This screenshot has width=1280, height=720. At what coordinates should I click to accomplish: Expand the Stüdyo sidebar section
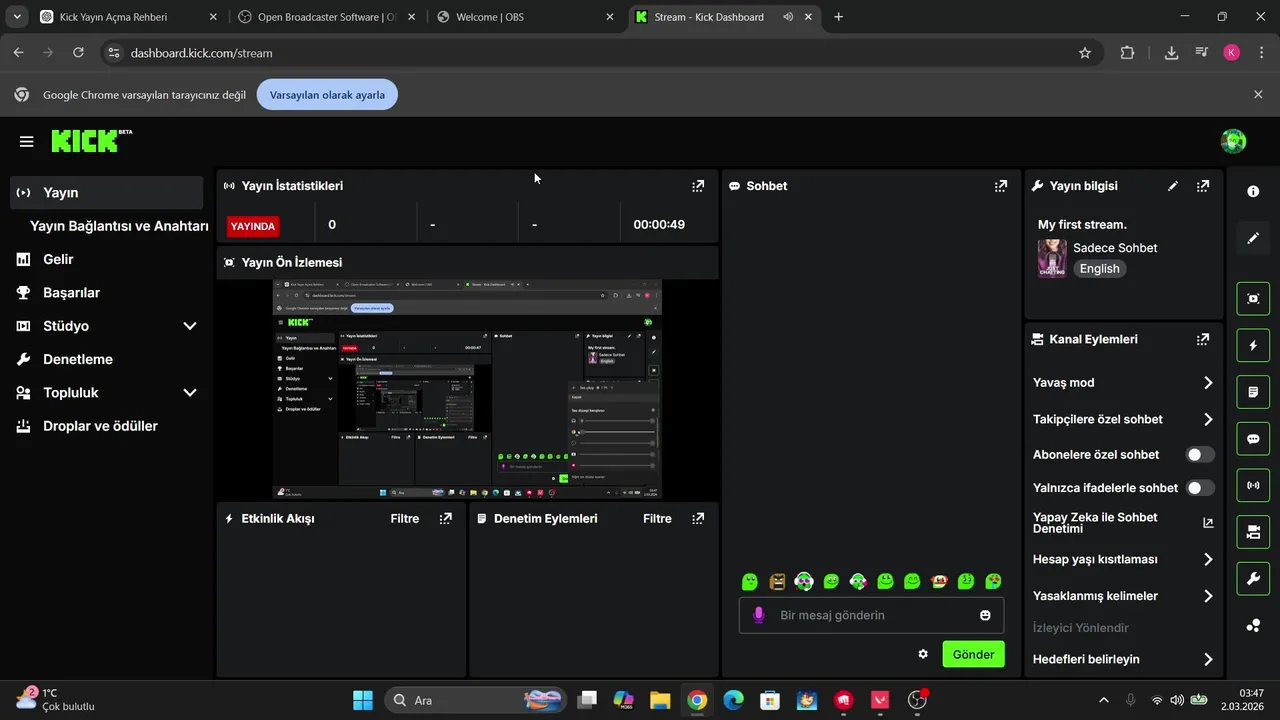[x=190, y=326]
